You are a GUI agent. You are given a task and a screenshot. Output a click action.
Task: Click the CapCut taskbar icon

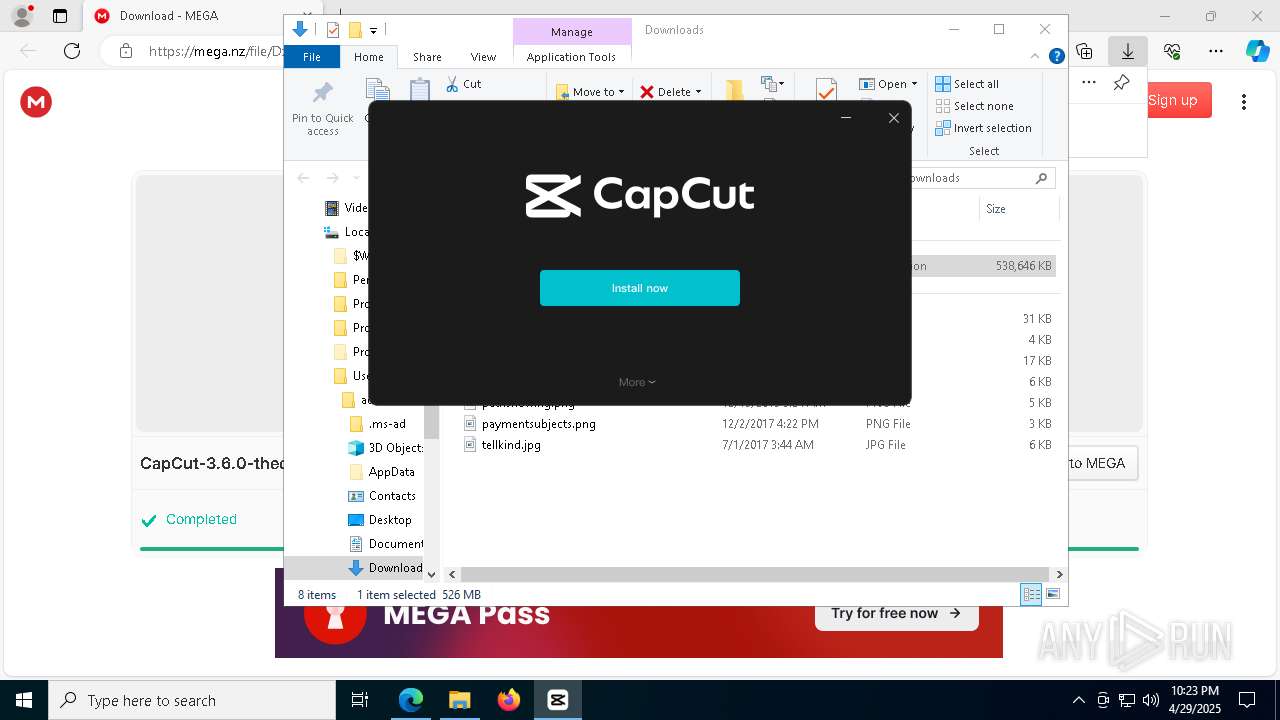pyautogui.click(x=558, y=700)
